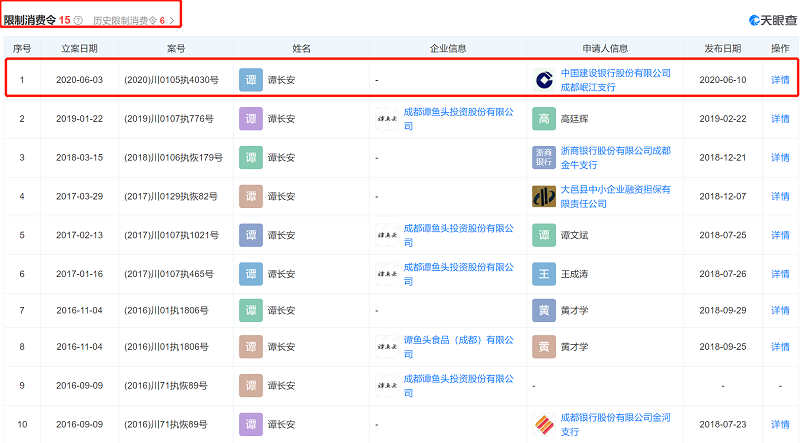Viewport: 800px width, 443px height.
Task: Click the 天眼查 logo at top right
Action: tap(772, 20)
